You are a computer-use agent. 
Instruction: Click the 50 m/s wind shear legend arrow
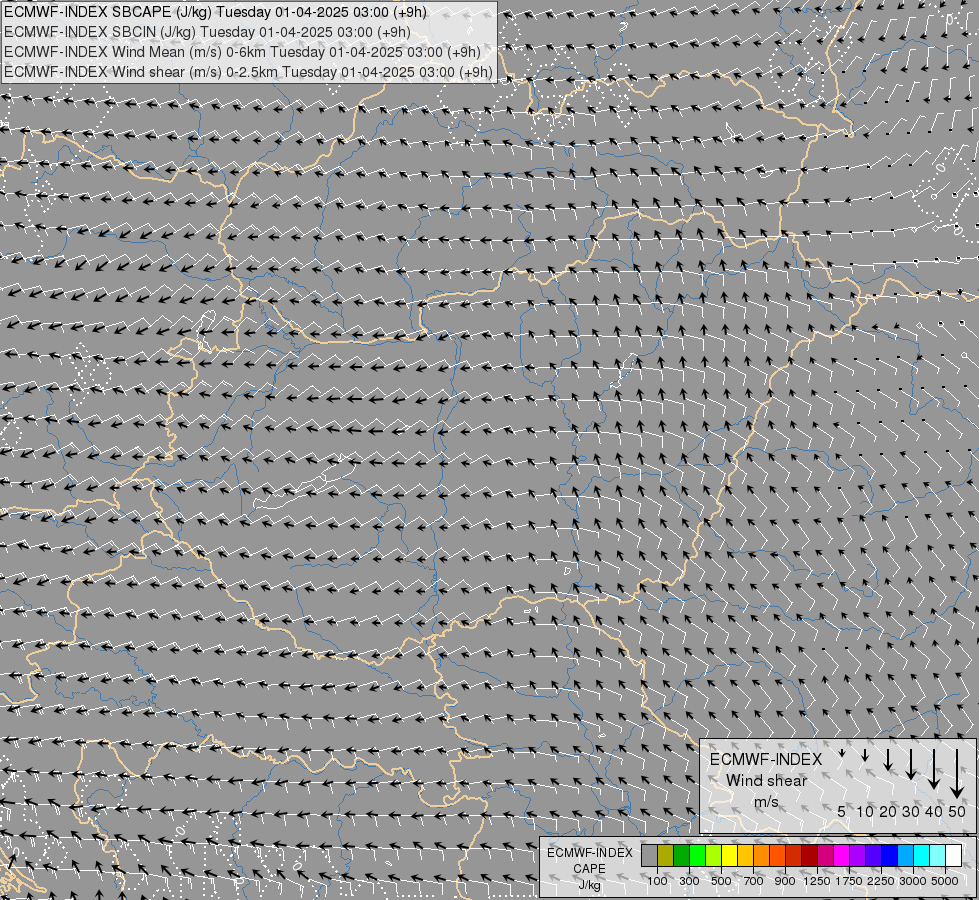(957, 774)
